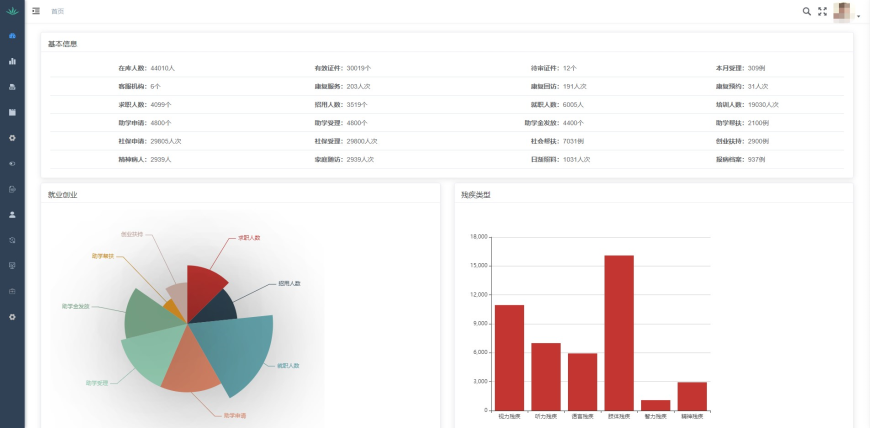Screen dimensions: 870x428
Task: Click the 言语残疾 bar in chart
Action: 583,382
